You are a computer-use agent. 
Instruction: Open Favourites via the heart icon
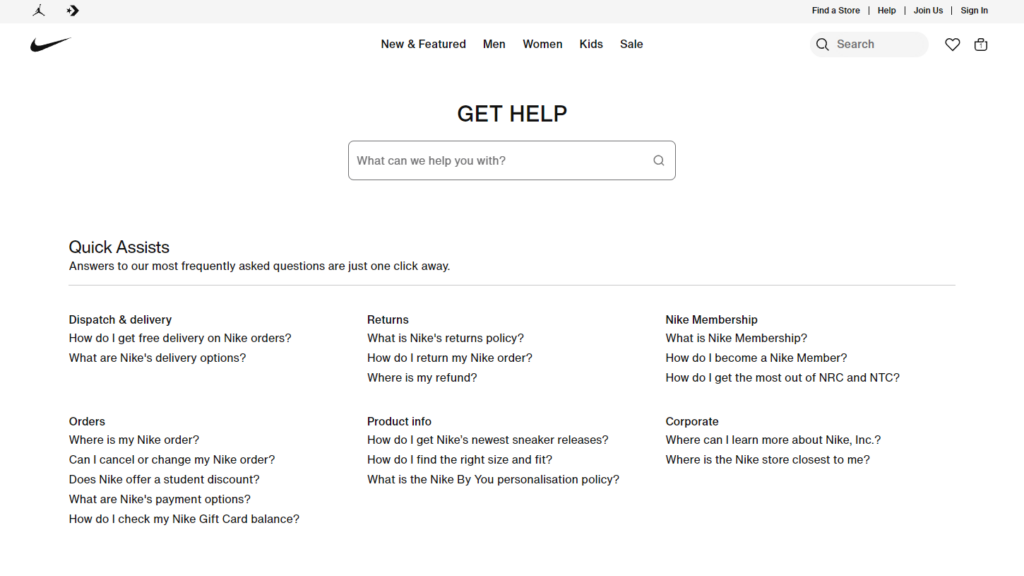point(952,44)
